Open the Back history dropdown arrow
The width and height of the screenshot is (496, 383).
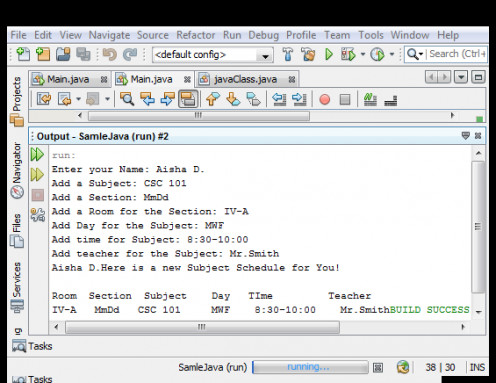pyautogui.click(x=78, y=99)
